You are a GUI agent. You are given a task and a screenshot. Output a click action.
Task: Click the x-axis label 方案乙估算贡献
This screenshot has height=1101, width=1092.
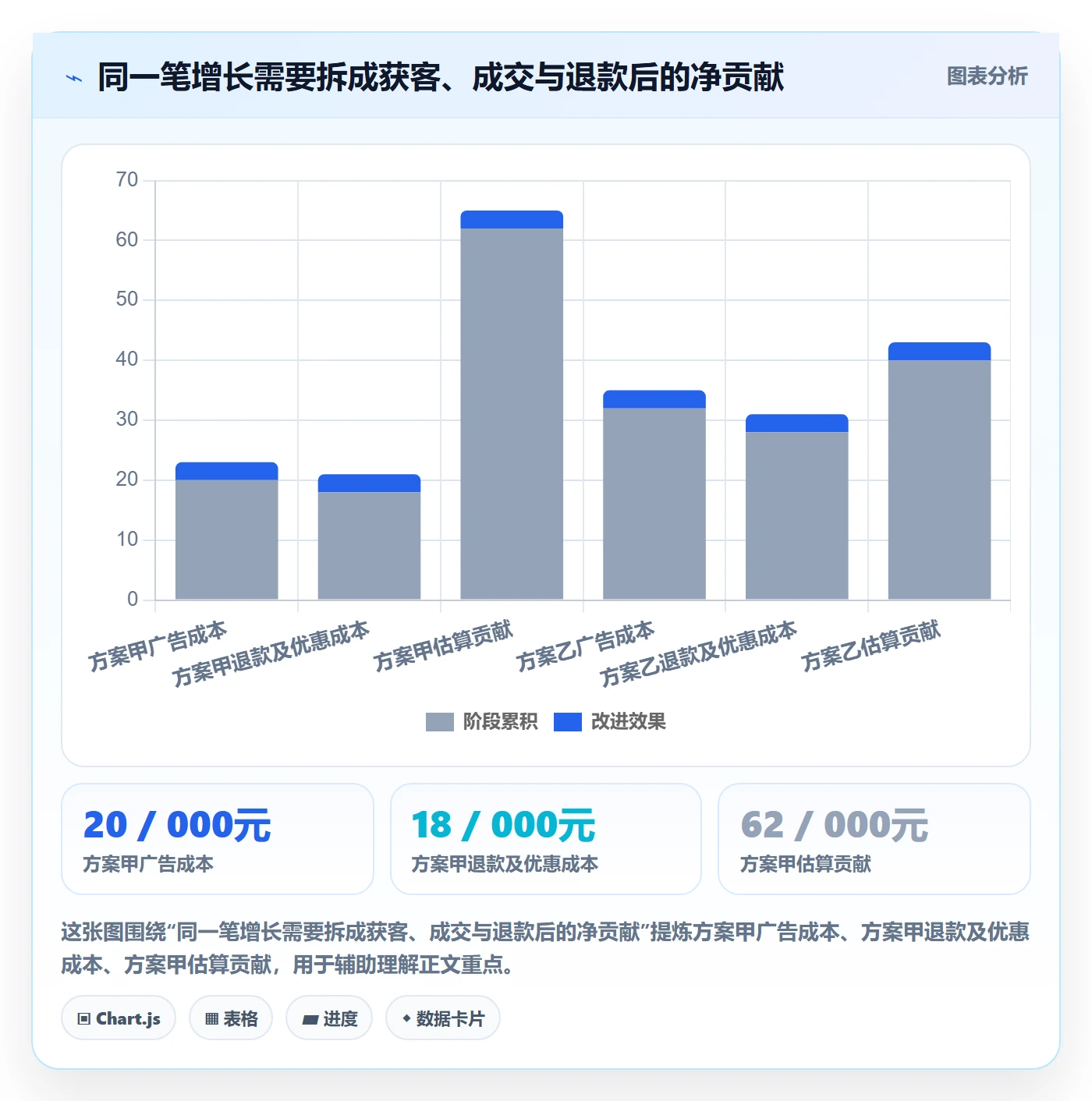pyautogui.click(x=870, y=646)
